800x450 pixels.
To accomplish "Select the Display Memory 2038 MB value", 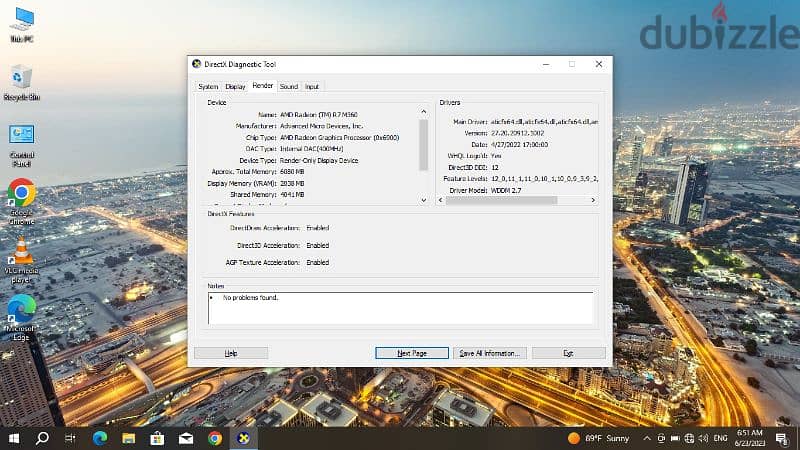I will (x=292, y=183).
